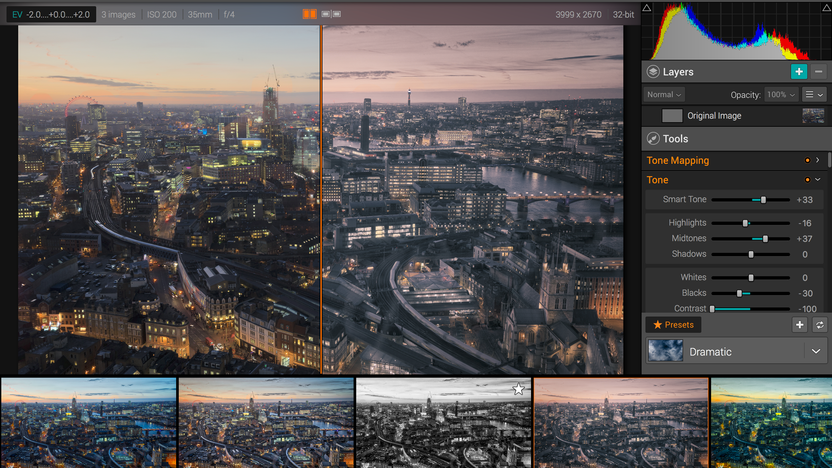The width and height of the screenshot is (832, 468).
Task: Click the Tools brush icon
Action: [653, 138]
